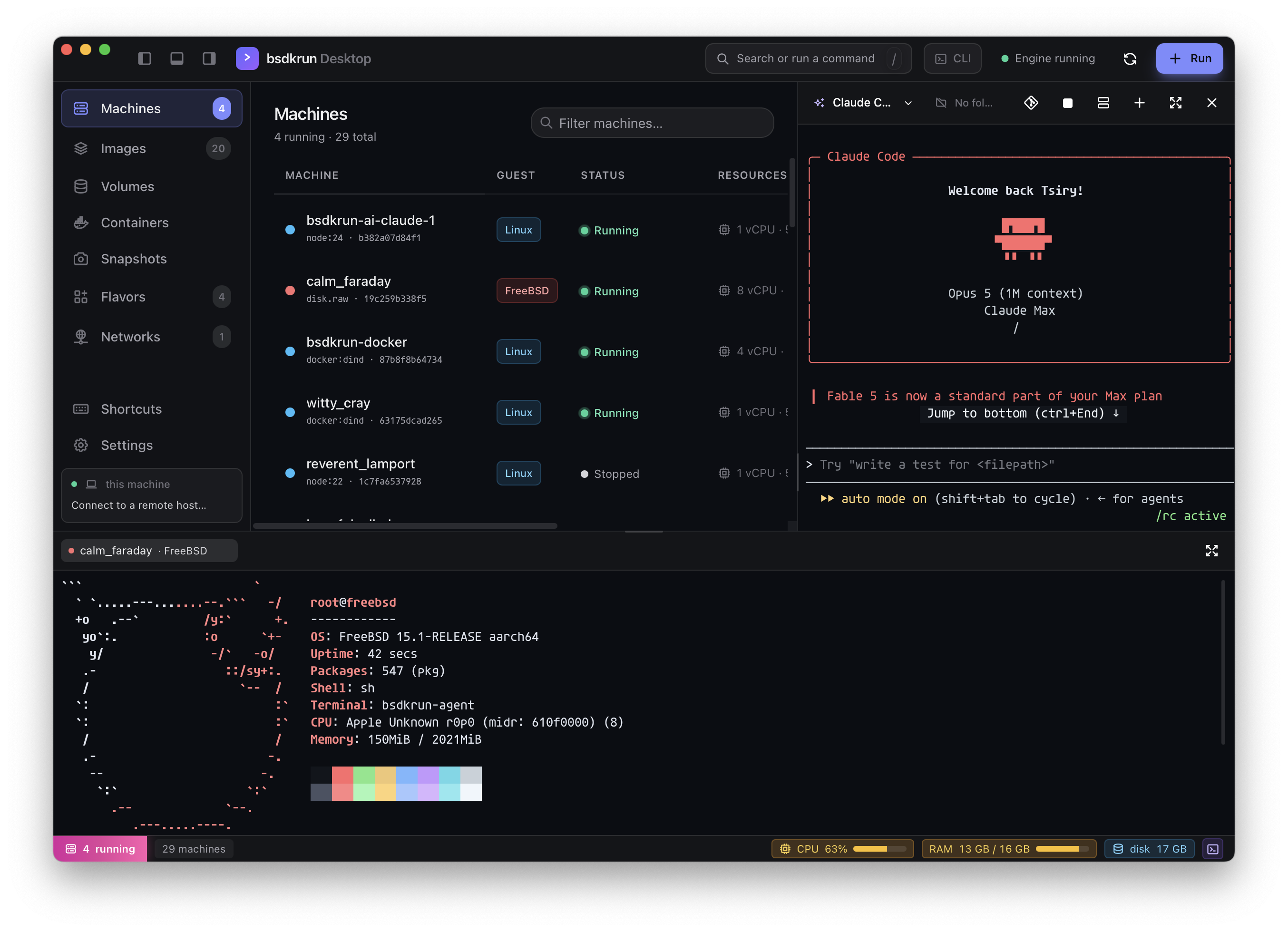
Task: Click the disk 17 GB indicator
Action: [1150, 849]
